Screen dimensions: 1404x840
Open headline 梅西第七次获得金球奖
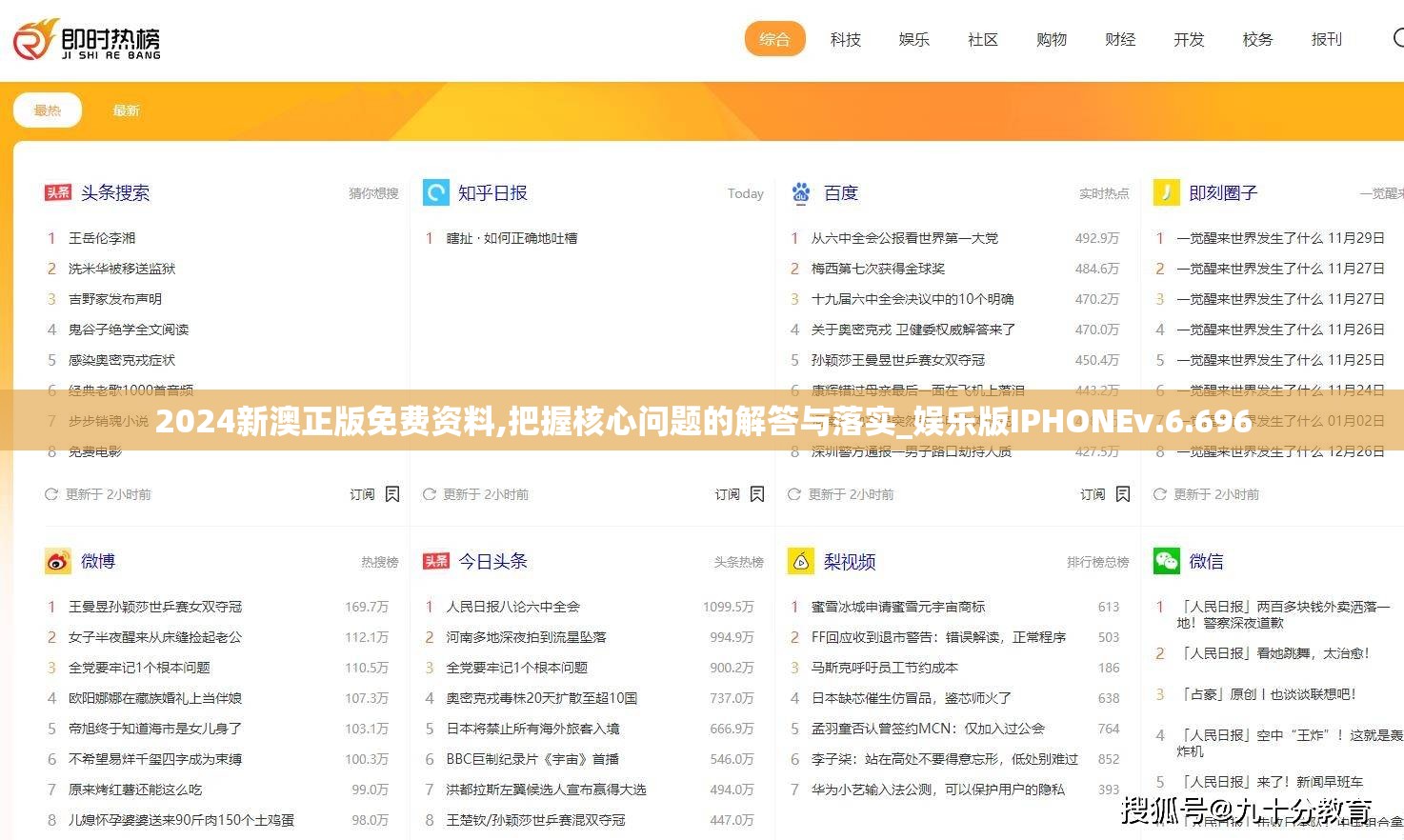pos(878,269)
